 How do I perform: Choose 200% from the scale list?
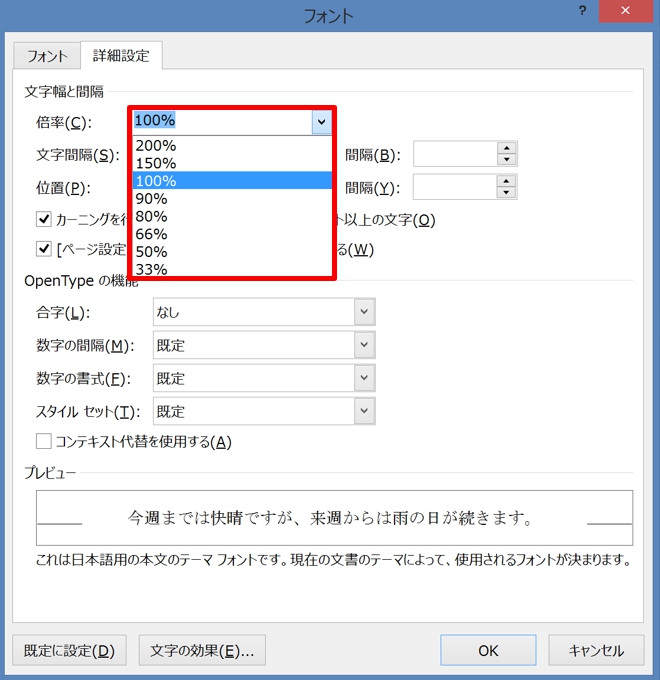(x=232, y=145)
